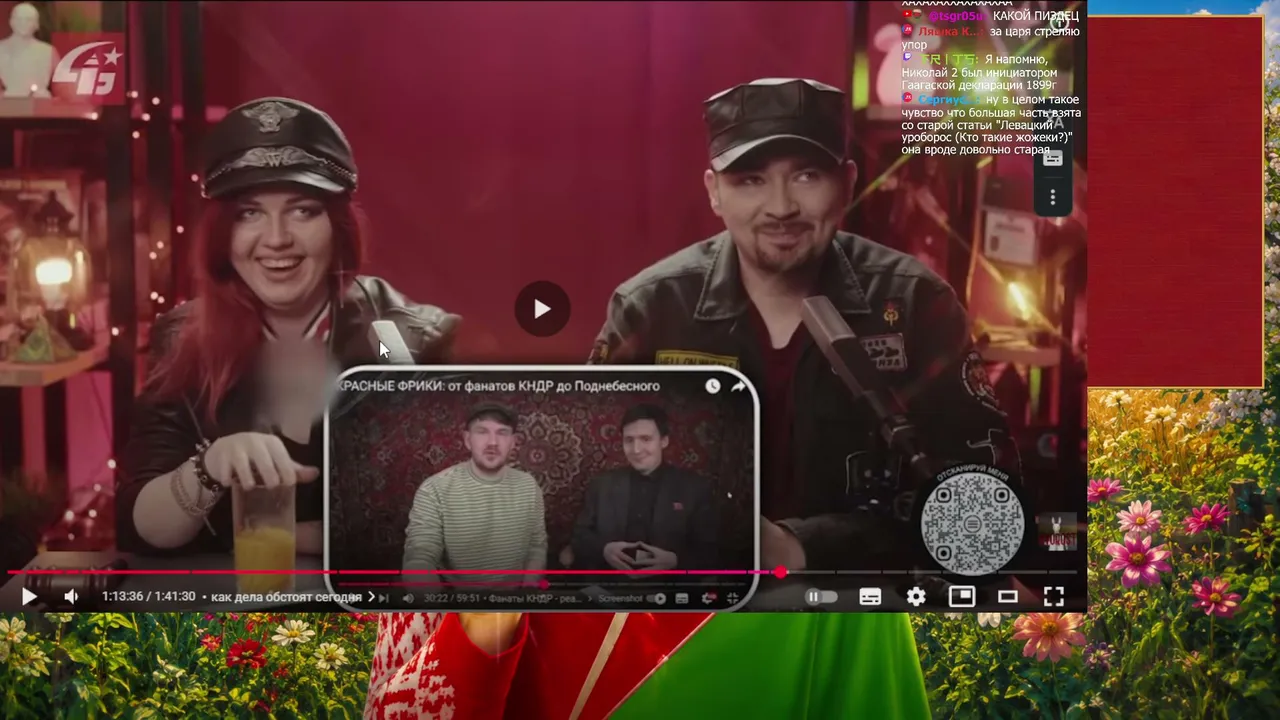This screenshot has width=1280, height=720.
Task: Click the embedded video's next-track button
Action: point(383,598)
